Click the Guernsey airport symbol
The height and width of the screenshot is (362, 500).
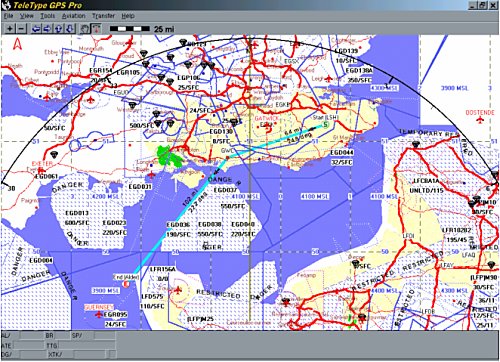99,314
